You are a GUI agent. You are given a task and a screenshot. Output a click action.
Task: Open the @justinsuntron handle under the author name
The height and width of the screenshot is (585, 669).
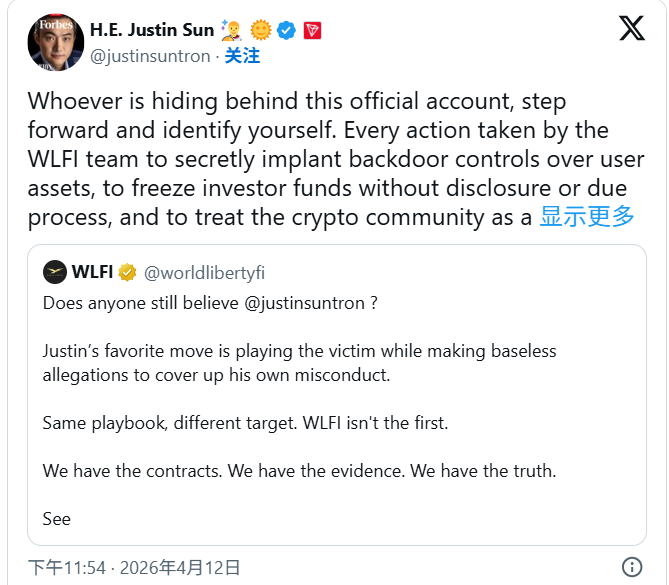[151, 56]
